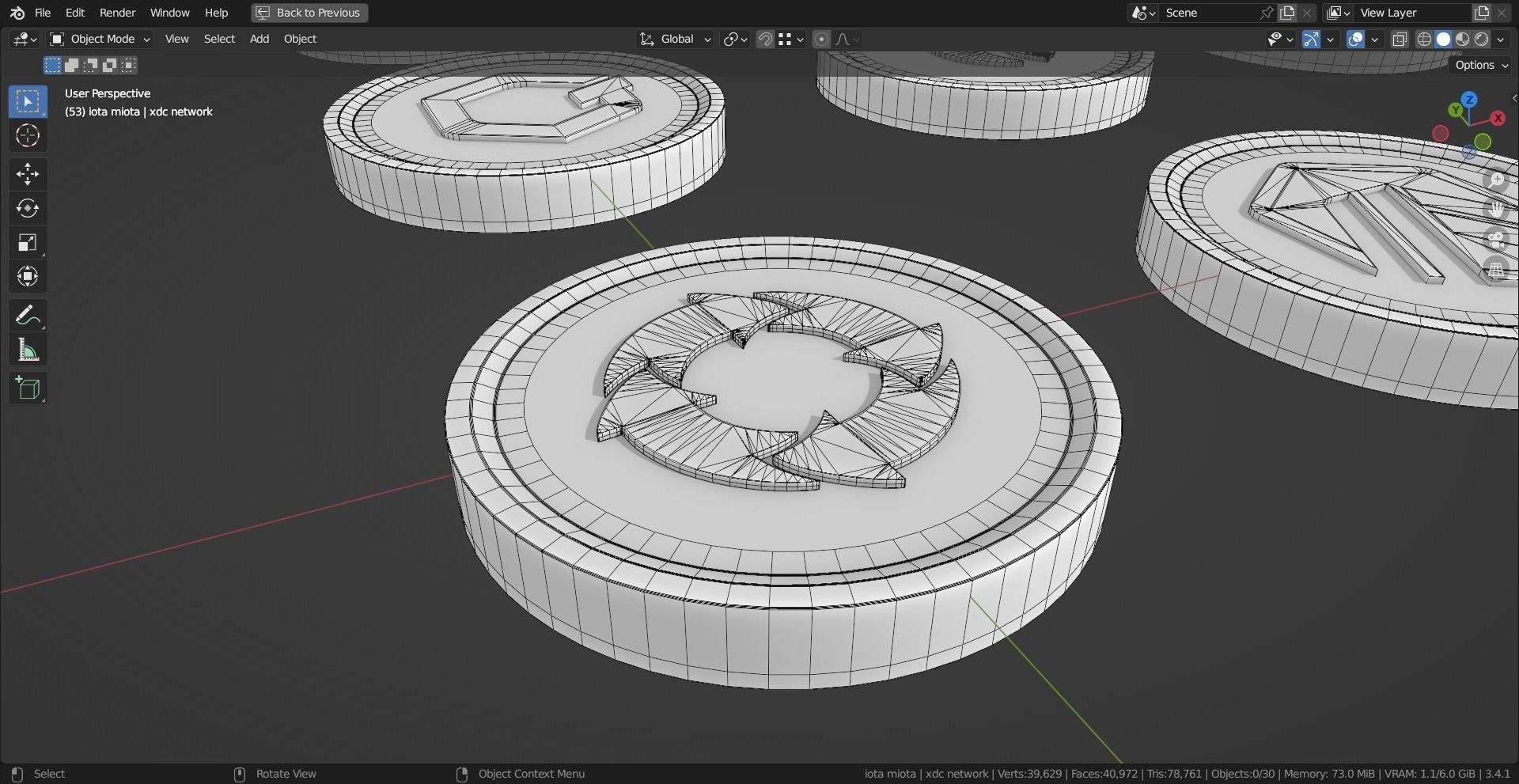Open the Object Mode dropdown
This screenshot has width=1519, height=784.
99,39
